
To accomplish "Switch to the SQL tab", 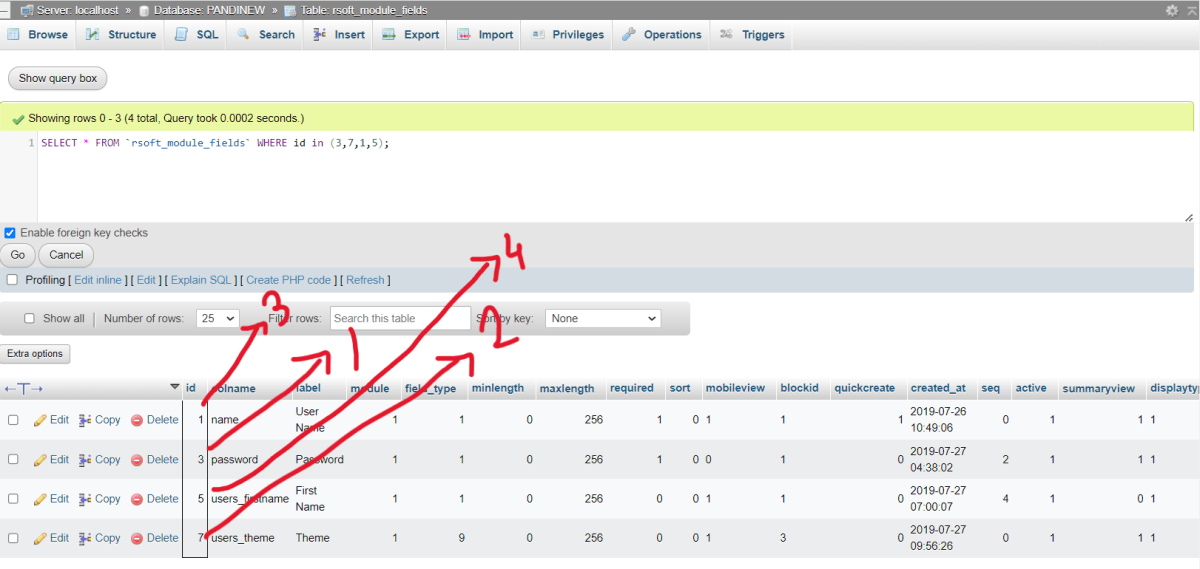I will tap(197, 34).
